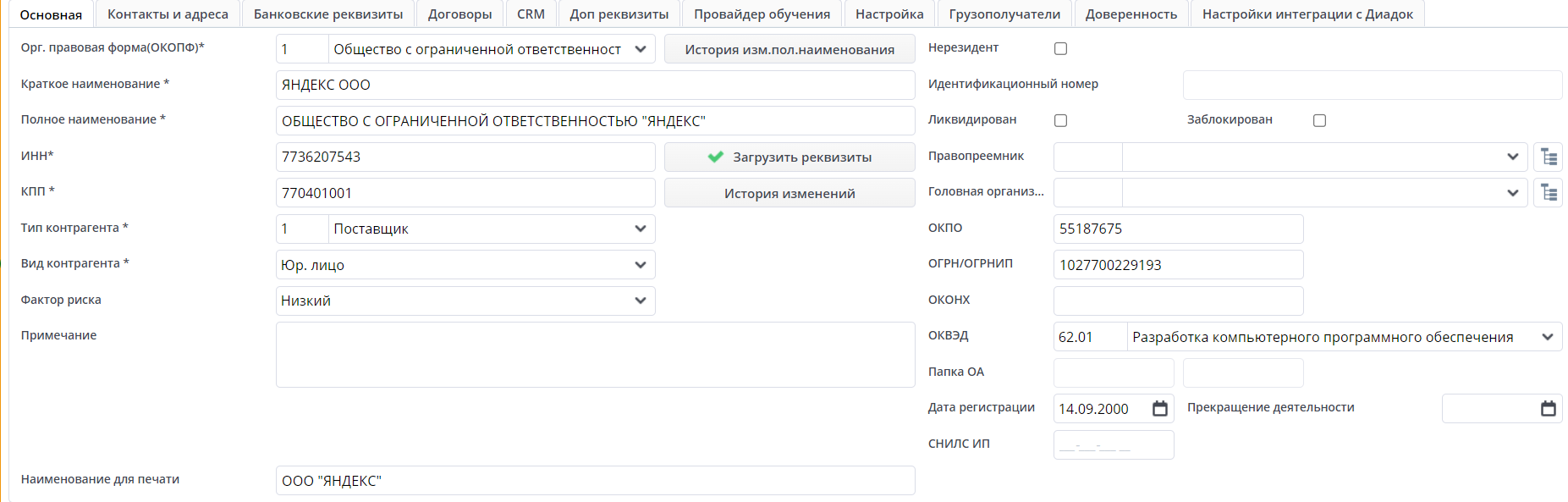Go to Контакты и адреса tab
Image resolution: width=1568 pixels, height=502 pixels.
click(168, 14)
